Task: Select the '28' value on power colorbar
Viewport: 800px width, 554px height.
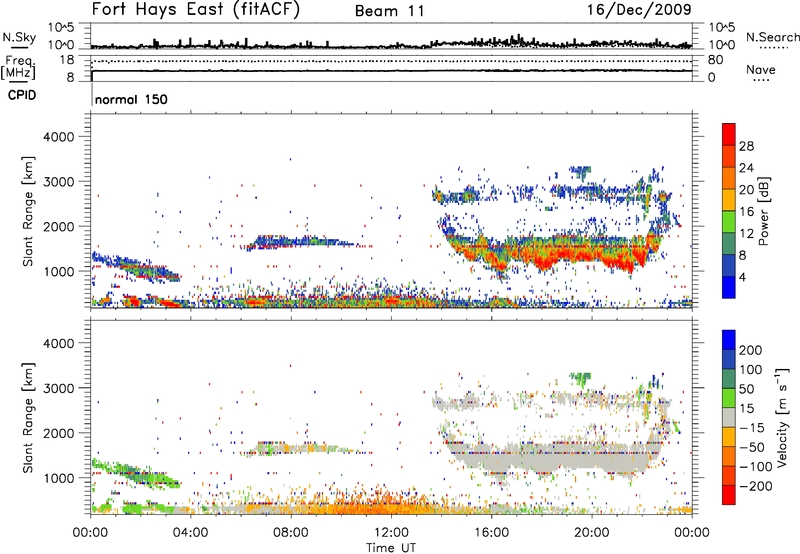Action: pos(746,146)
